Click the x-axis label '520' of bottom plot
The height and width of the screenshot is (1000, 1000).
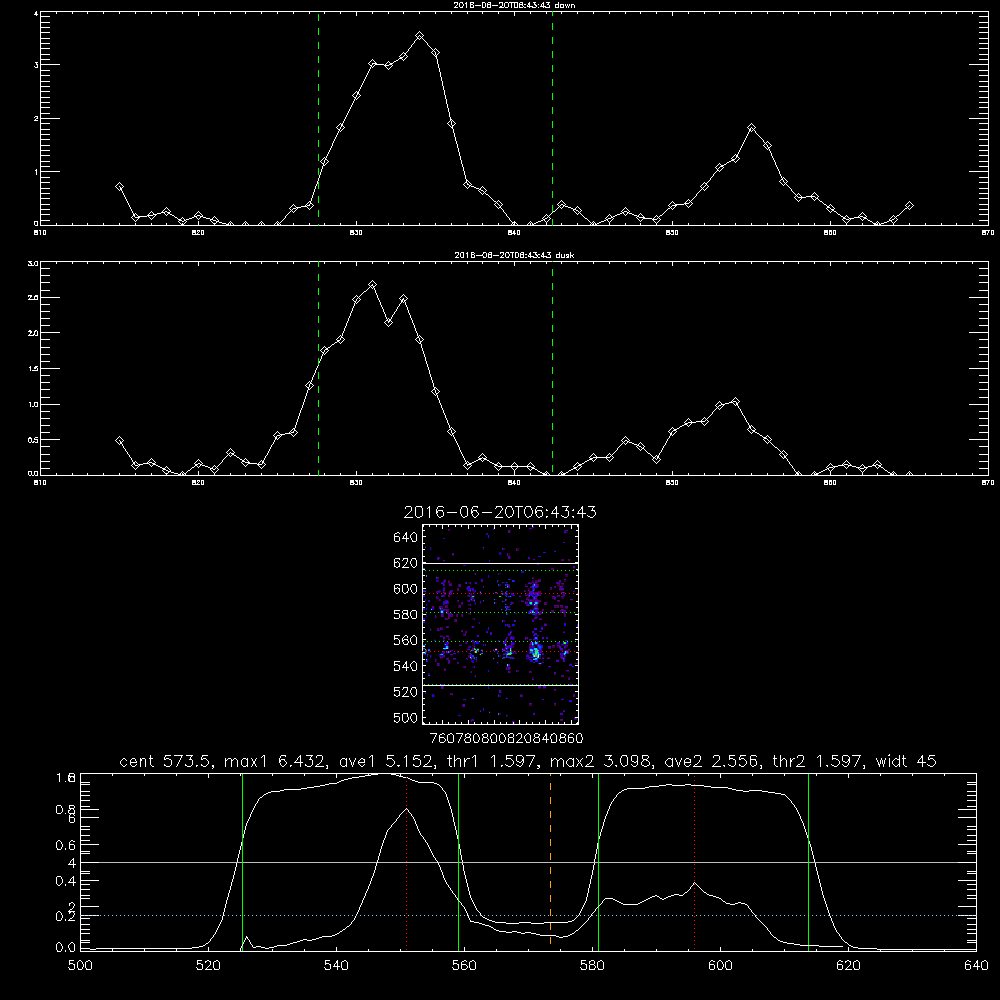pos(208,966)
